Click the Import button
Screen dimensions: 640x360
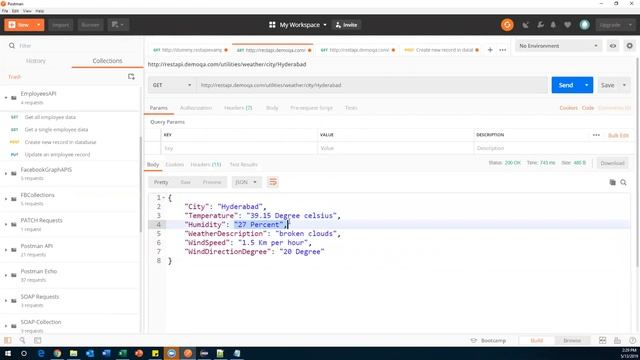click(60, 25)
